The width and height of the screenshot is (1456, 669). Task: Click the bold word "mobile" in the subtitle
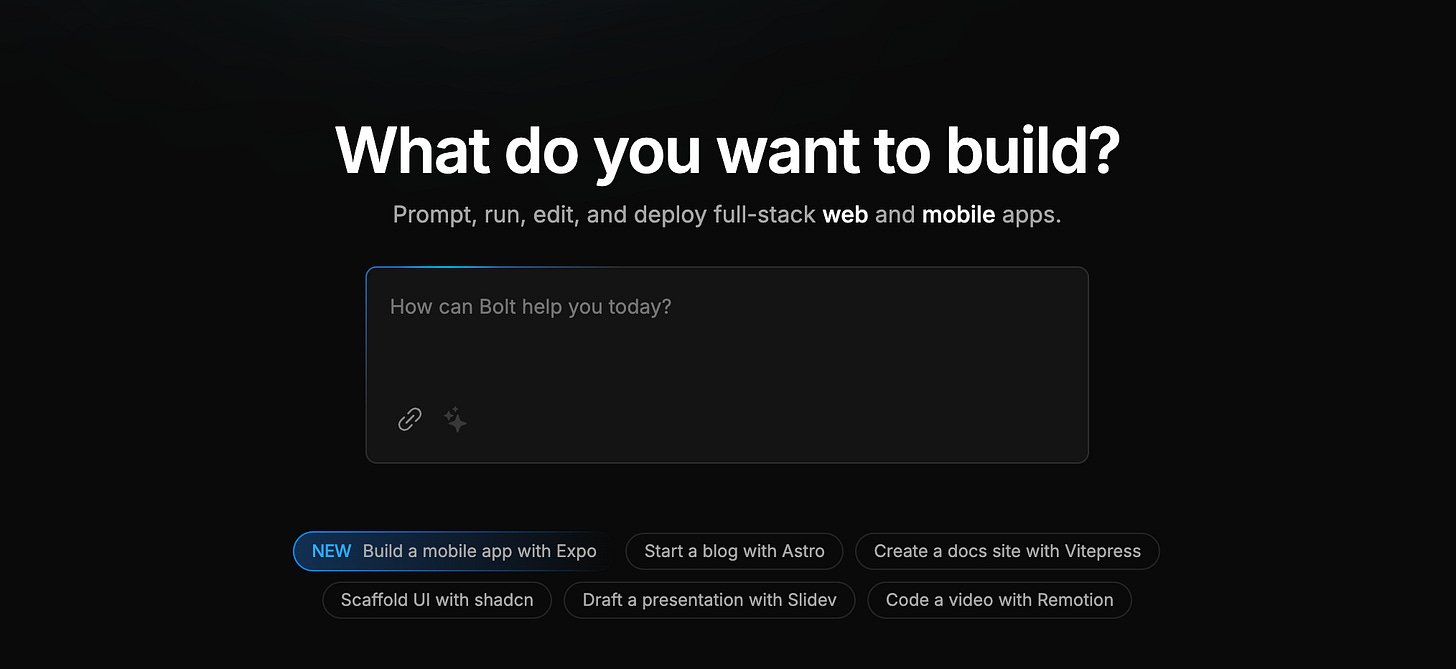click(x=958, y=215)
